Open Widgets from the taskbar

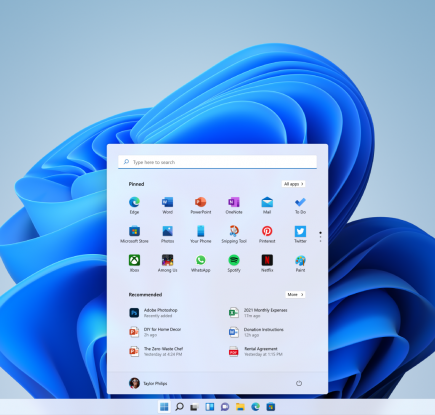[x=210, y=407]
